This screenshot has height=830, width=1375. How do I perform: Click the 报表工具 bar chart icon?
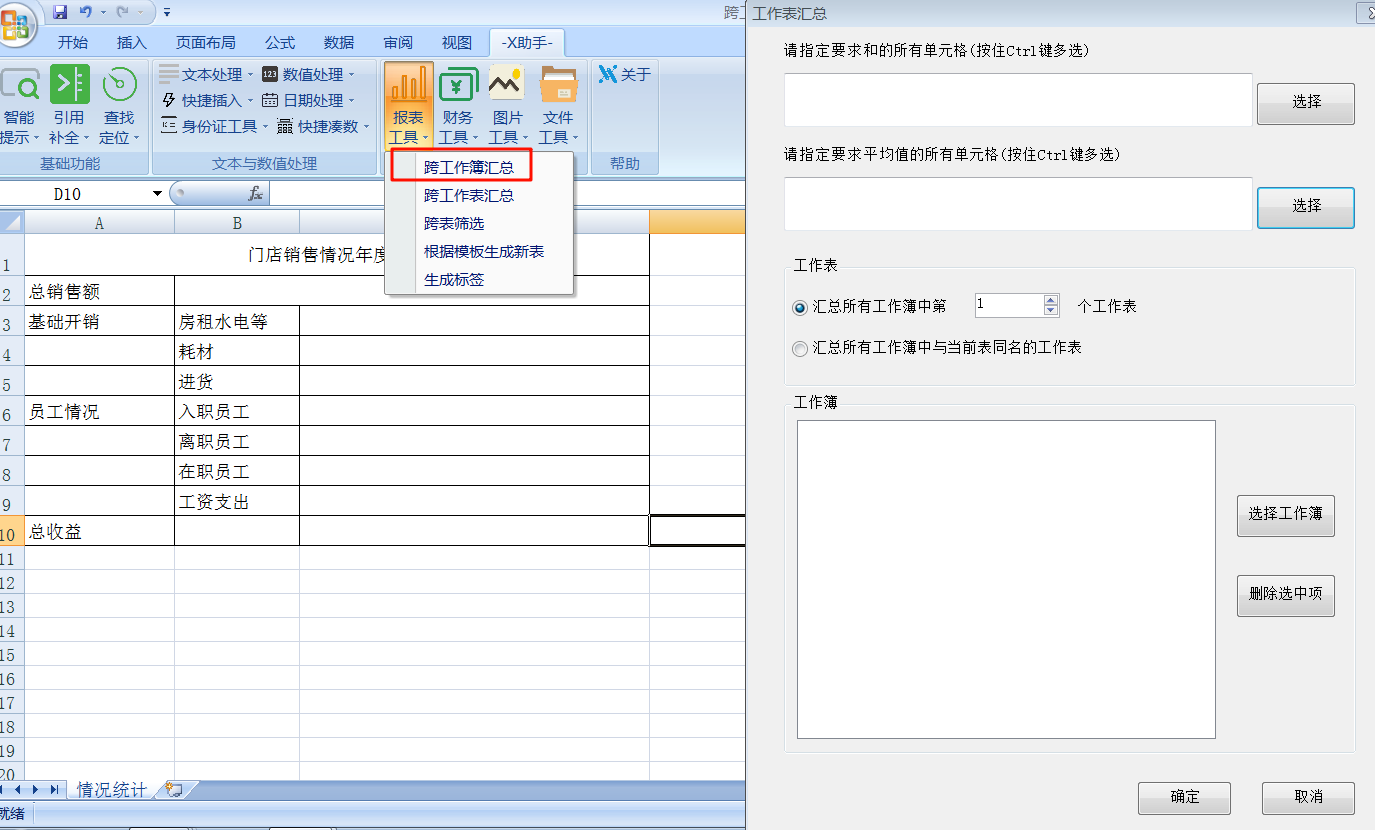408,83
